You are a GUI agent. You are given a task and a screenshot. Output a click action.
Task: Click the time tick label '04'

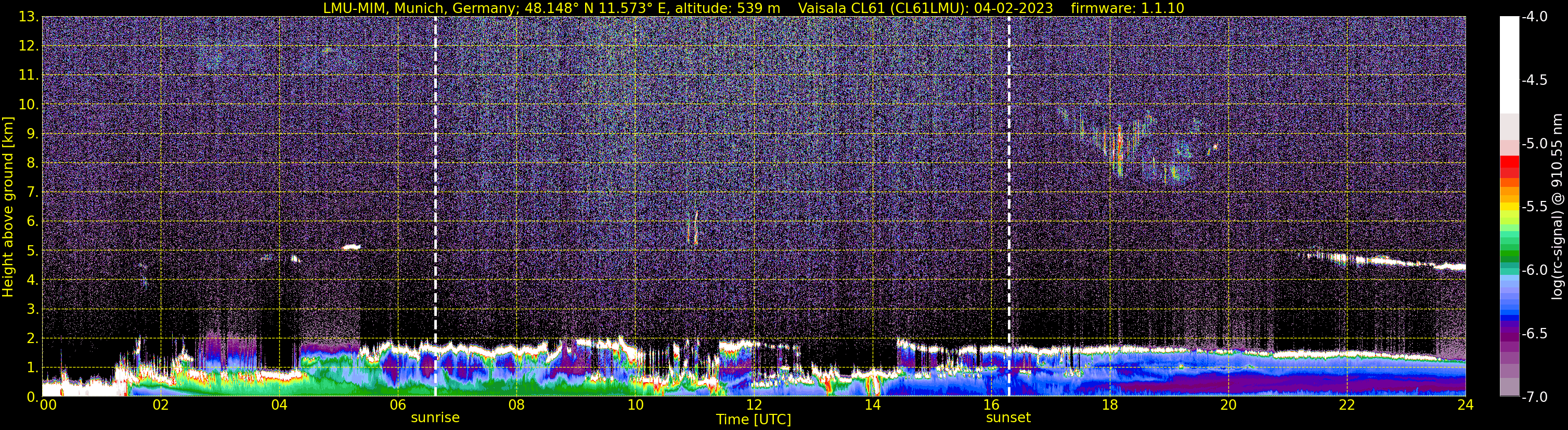[279, 404]
